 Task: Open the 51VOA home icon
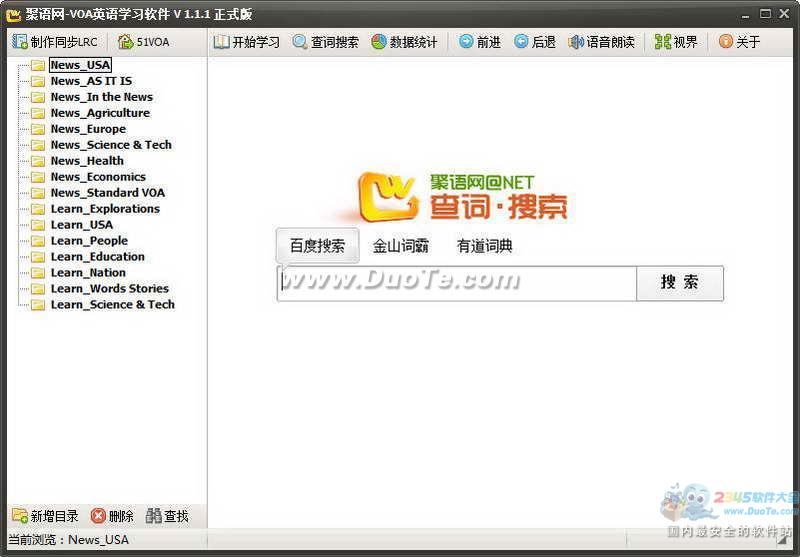click(126, 42)
